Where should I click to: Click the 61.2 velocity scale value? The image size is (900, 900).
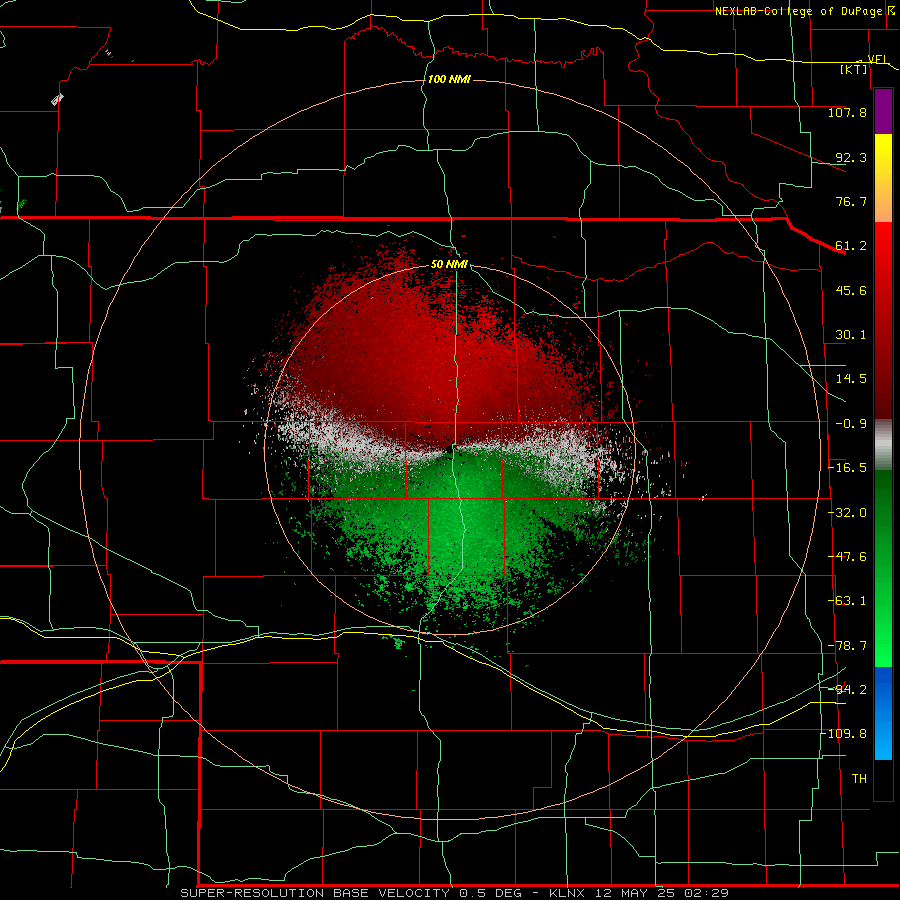(x=851, y=246)
